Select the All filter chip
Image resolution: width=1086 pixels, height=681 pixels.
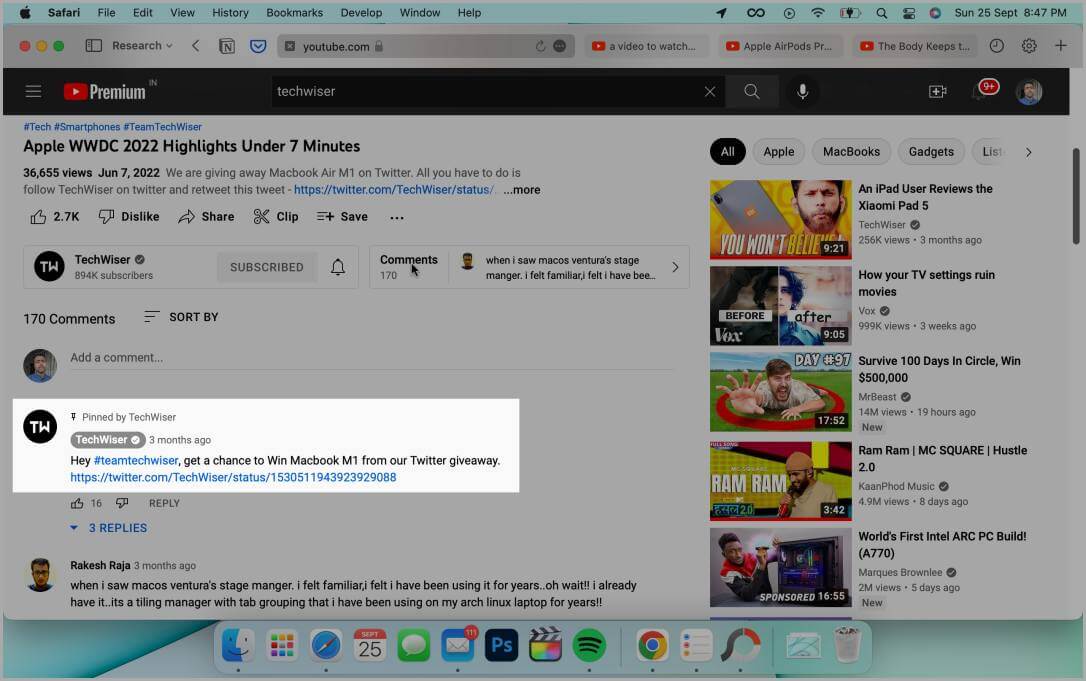(727, 152)
